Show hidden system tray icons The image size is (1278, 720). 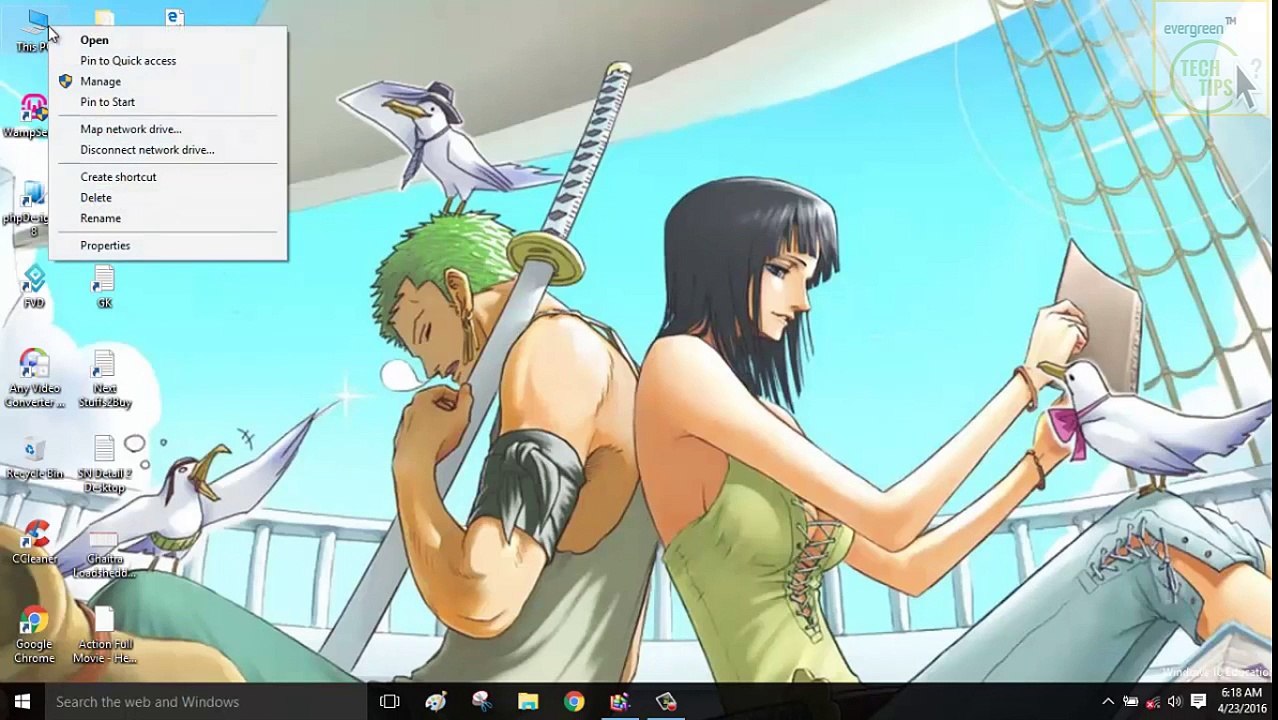(1108, 702)
